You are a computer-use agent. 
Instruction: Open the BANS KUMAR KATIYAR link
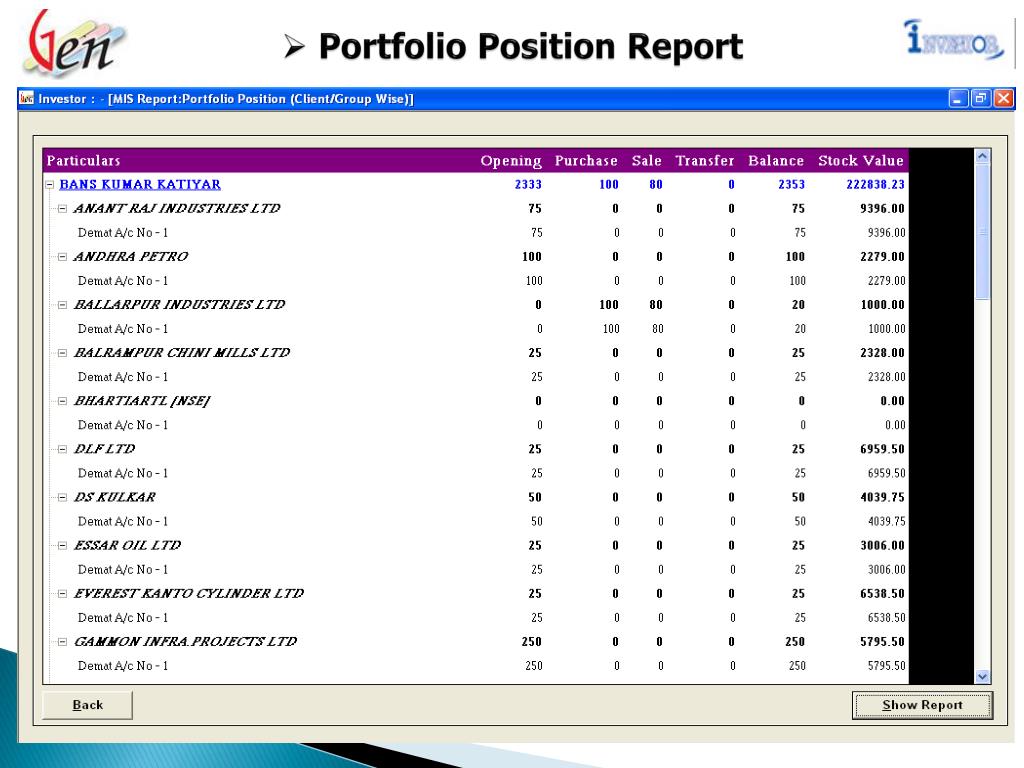click(x=140, y=185)
